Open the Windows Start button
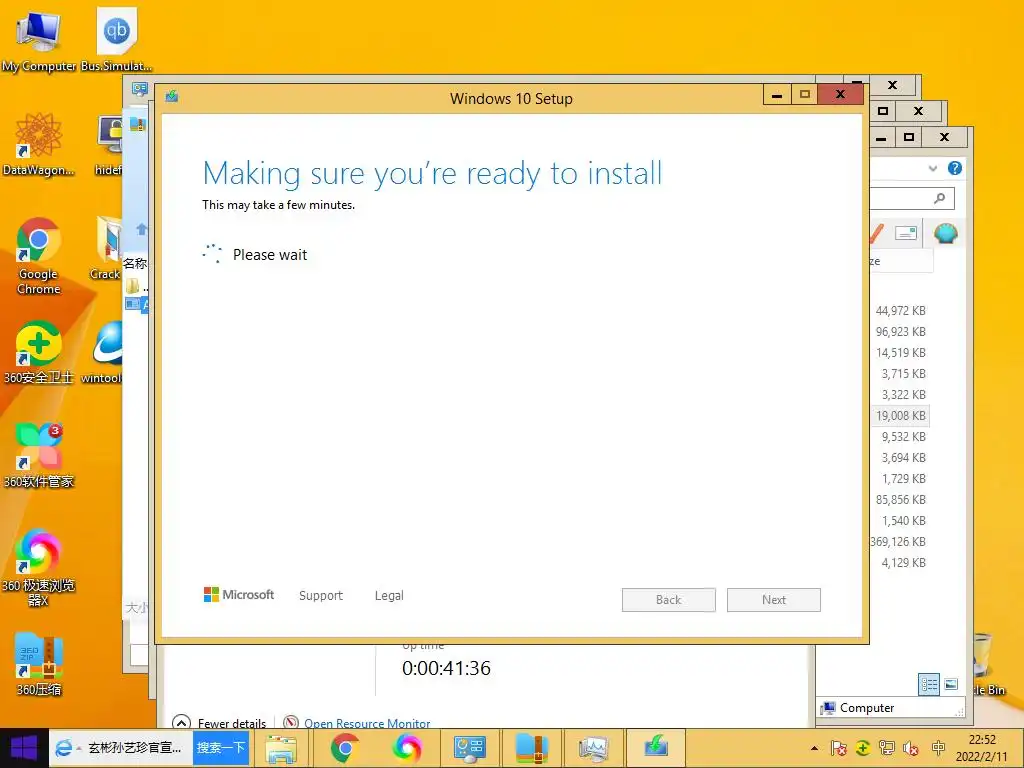 click(x=24, y=748)
